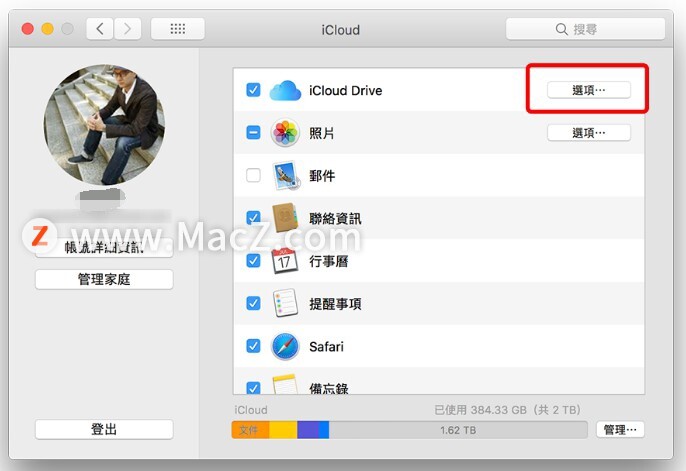Viewport: 686px width, 471px height.
Task: Uncheck the iCloud Drive checkbox
Action: [253, 90]
